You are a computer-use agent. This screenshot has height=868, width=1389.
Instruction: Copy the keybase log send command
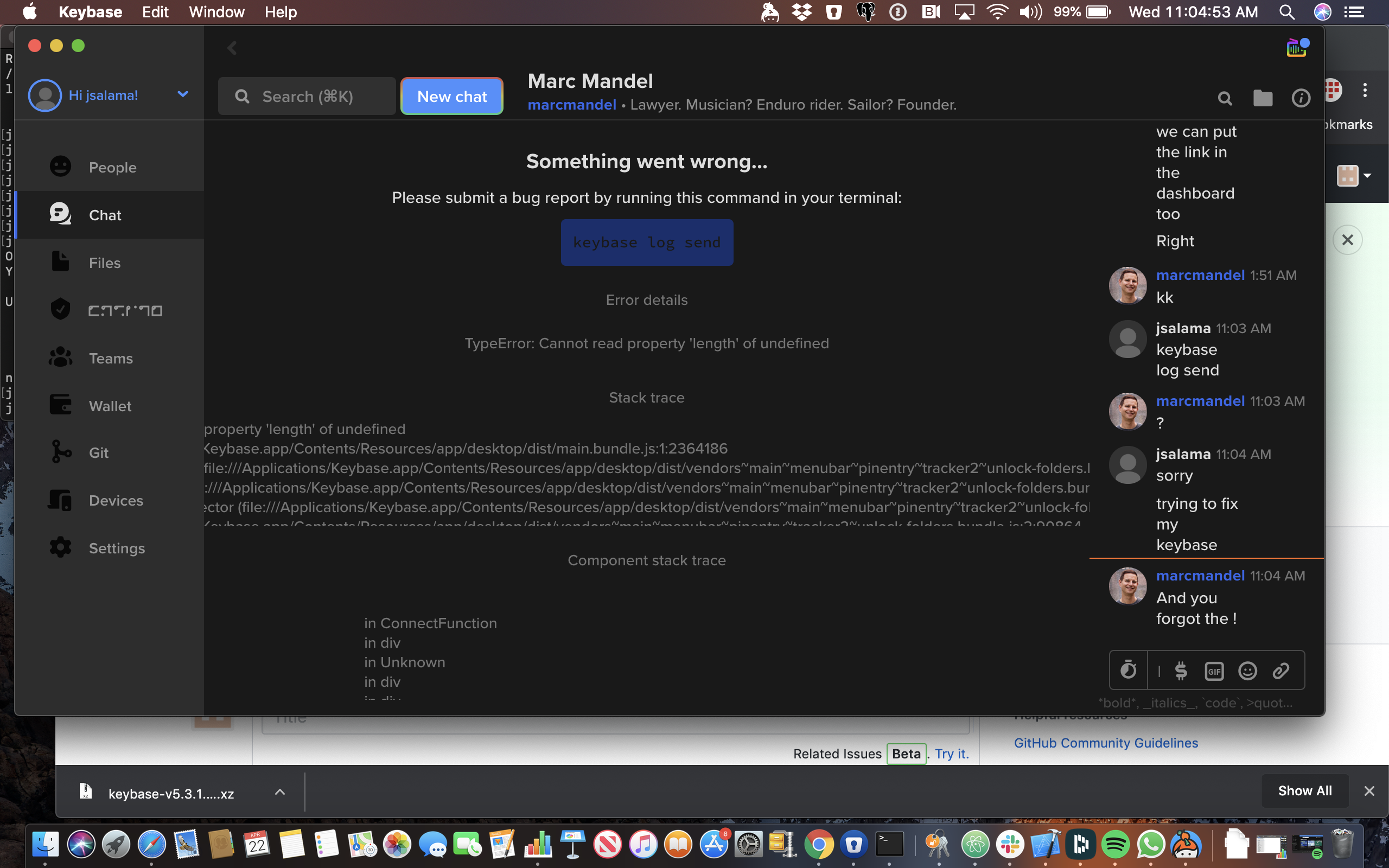(647, 242)
